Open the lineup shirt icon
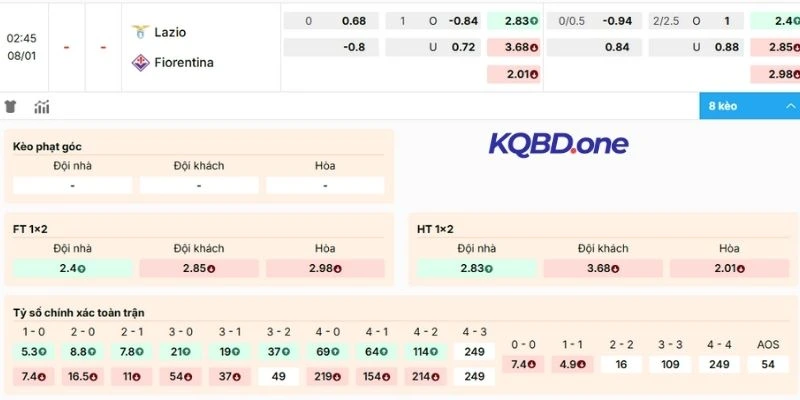This screenshot has height=400, width=800. tap(10, 107)
